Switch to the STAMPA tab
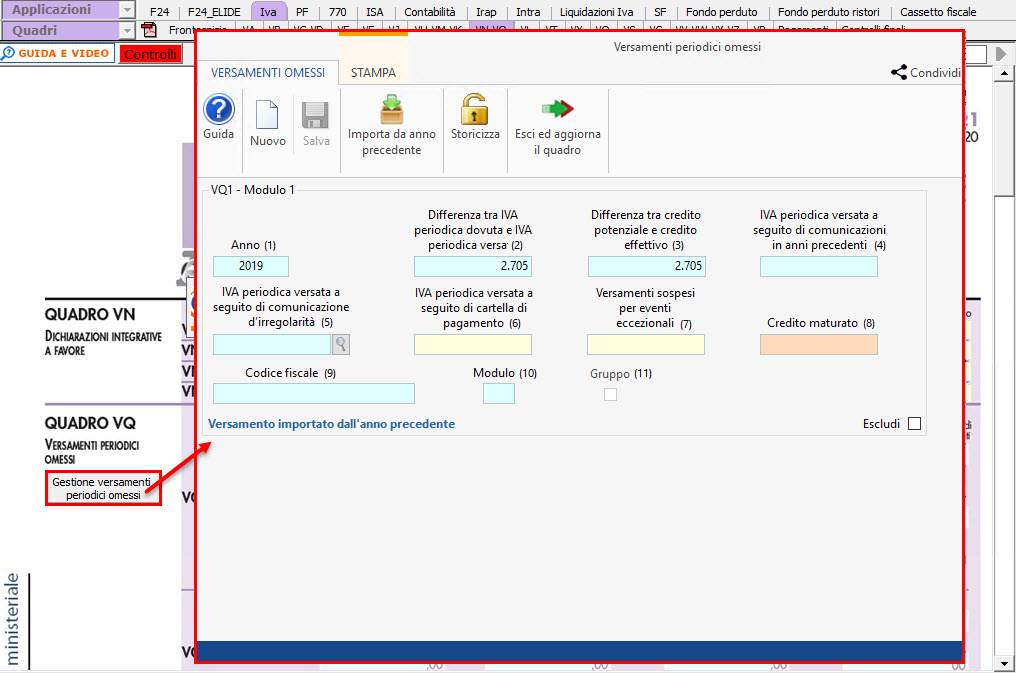The image size is (1016, 673). coord(373,73)
